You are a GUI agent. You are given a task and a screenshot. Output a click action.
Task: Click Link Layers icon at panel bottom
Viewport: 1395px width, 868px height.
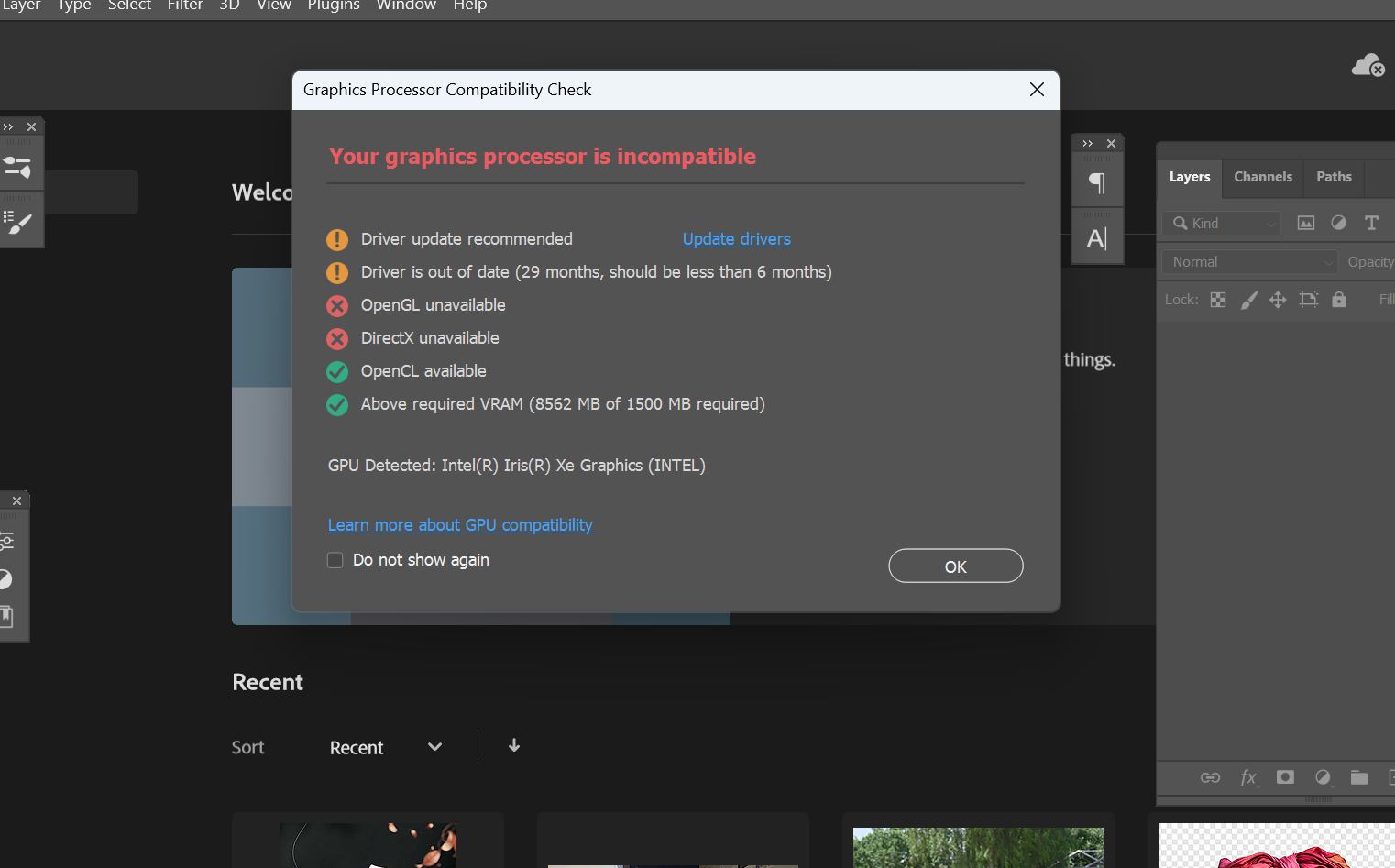point(1210,777)
